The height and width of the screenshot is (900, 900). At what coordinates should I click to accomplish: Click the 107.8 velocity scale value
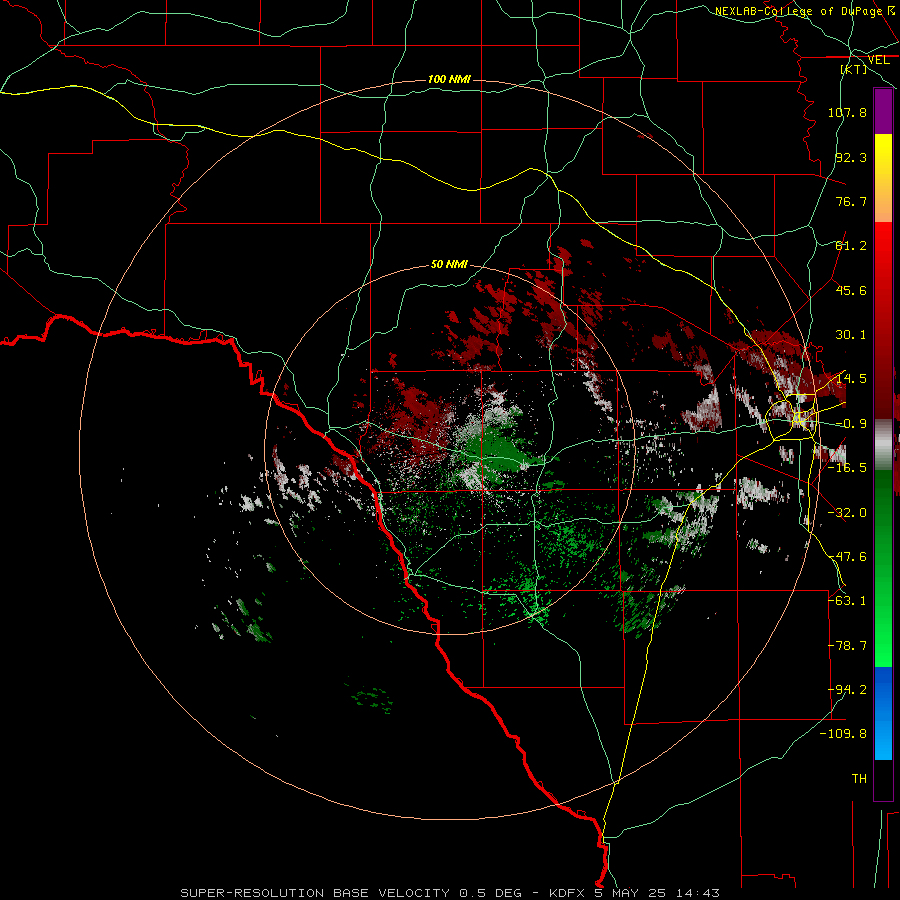coord(847,112)
